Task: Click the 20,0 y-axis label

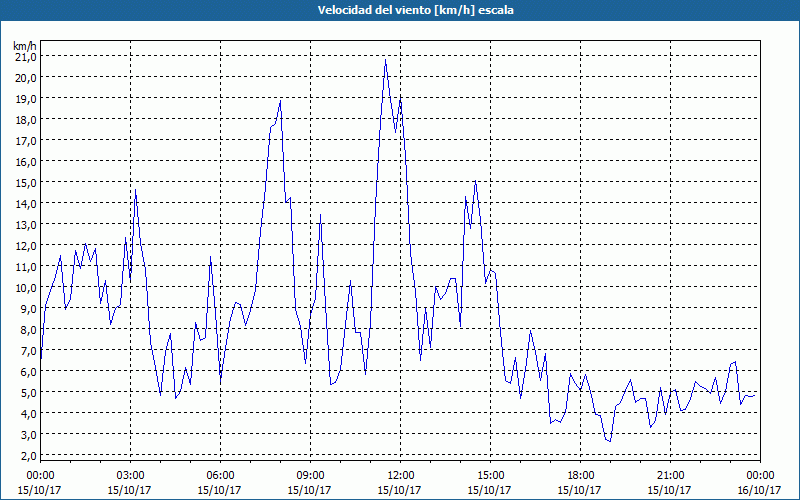Action: (26, 77)
